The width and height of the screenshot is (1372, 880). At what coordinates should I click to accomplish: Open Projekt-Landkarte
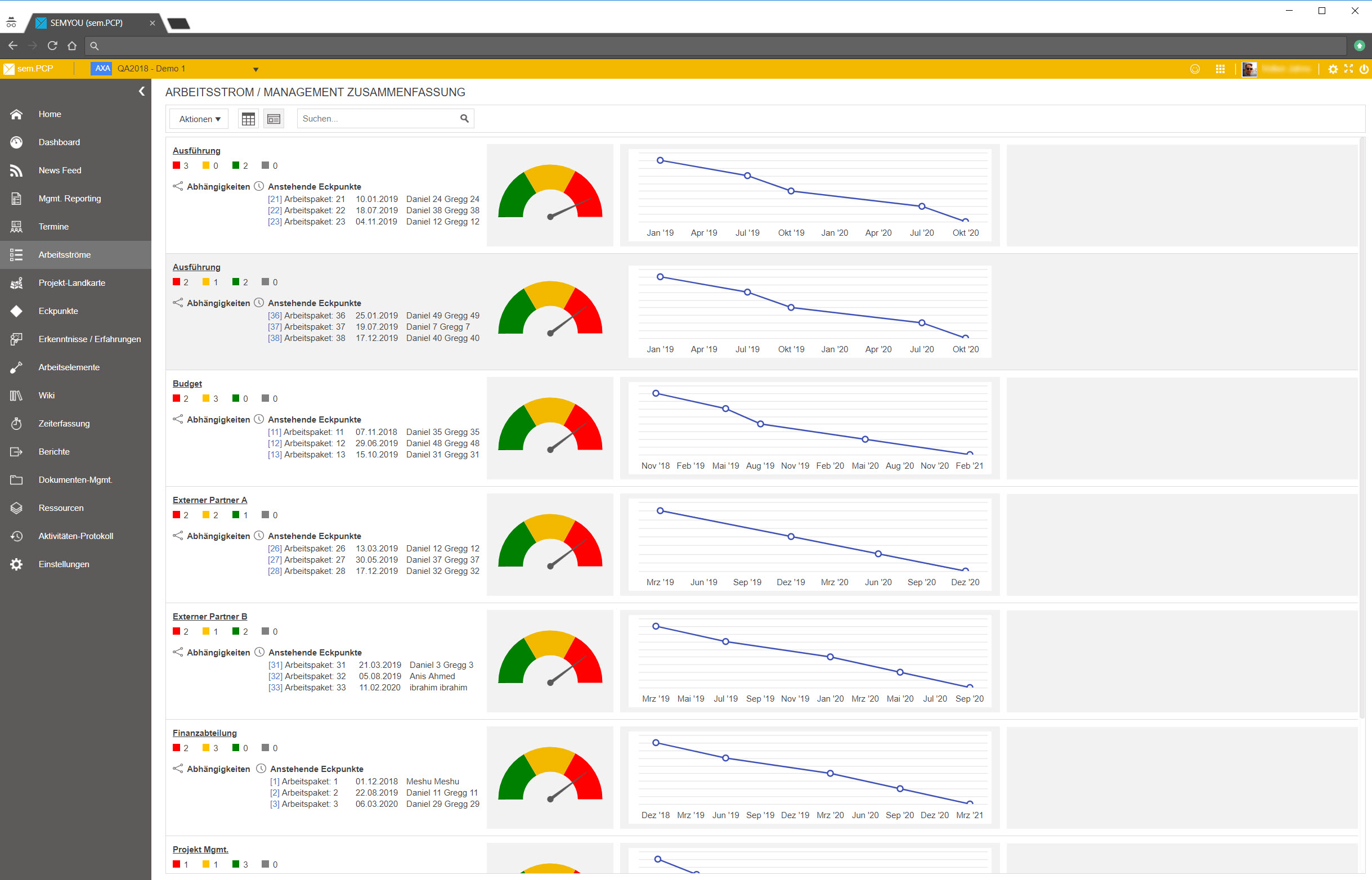pos(75,283)
